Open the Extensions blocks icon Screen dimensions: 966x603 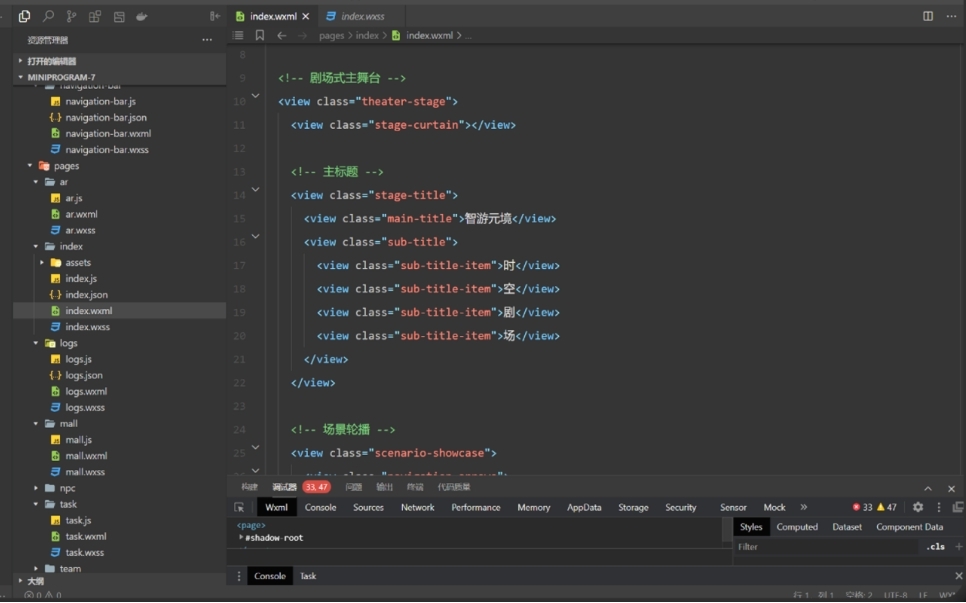point(95,17)
